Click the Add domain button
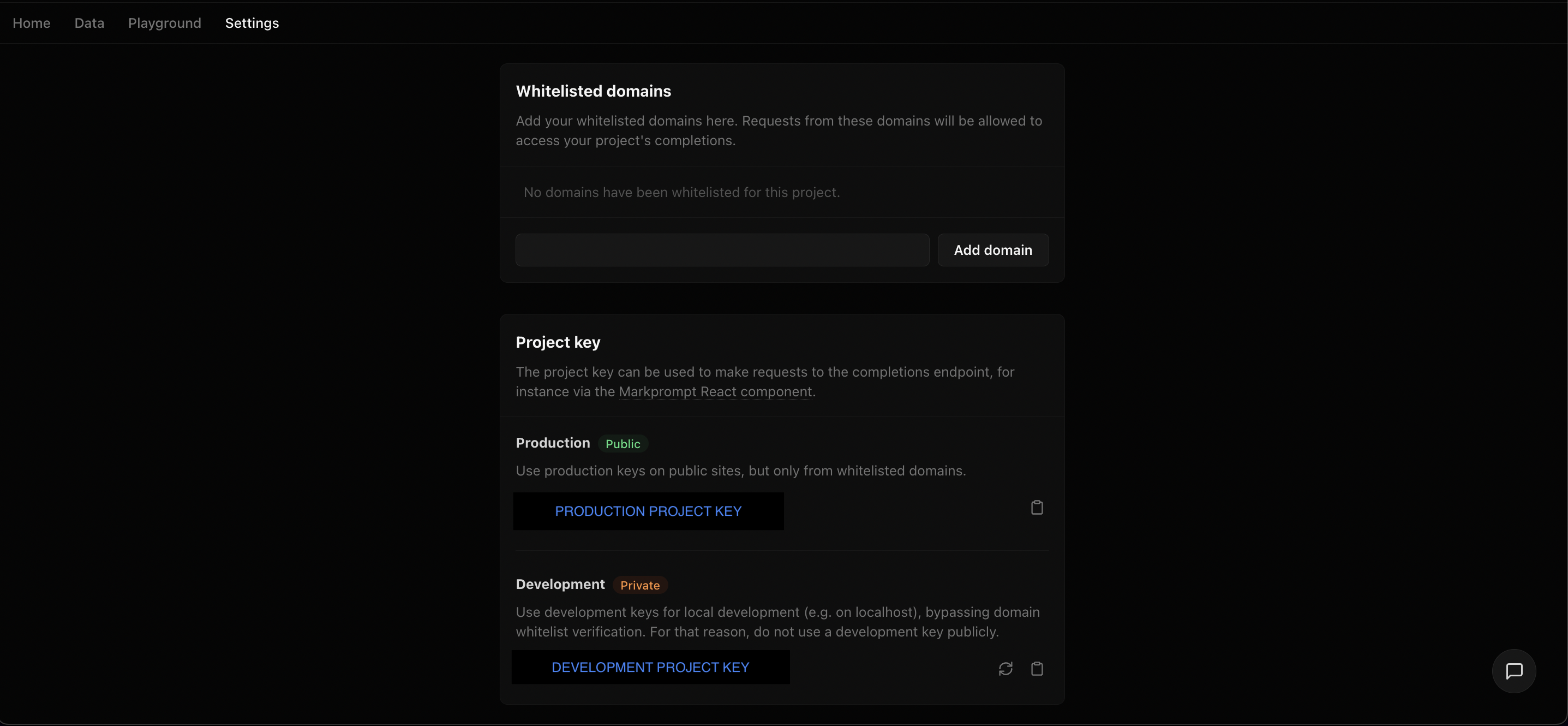This screenshot has height=726, width=1568. coord(993,249)
